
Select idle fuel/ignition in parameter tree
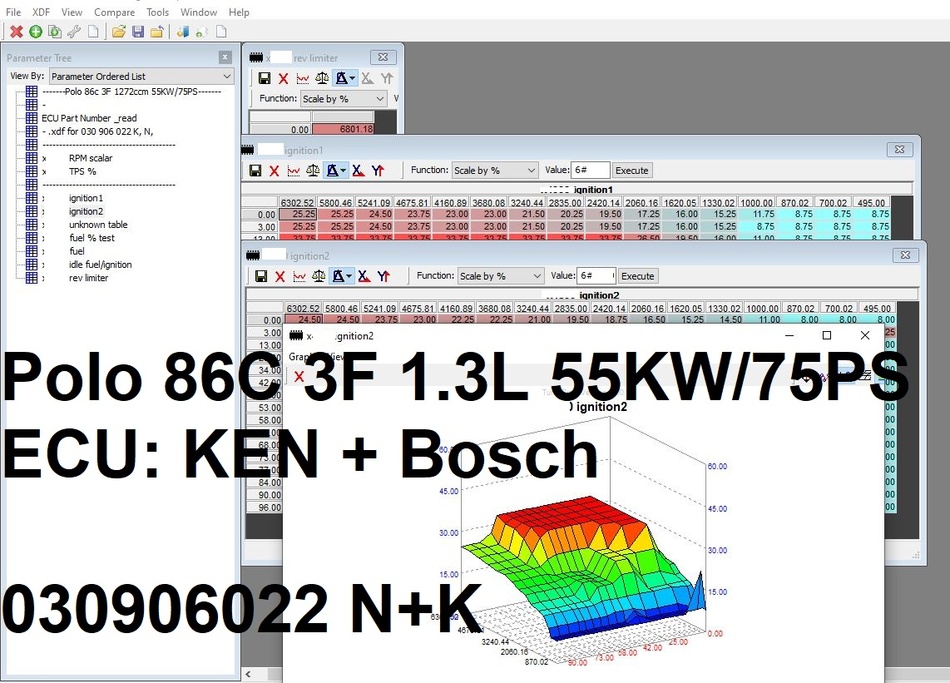[100, 265]
